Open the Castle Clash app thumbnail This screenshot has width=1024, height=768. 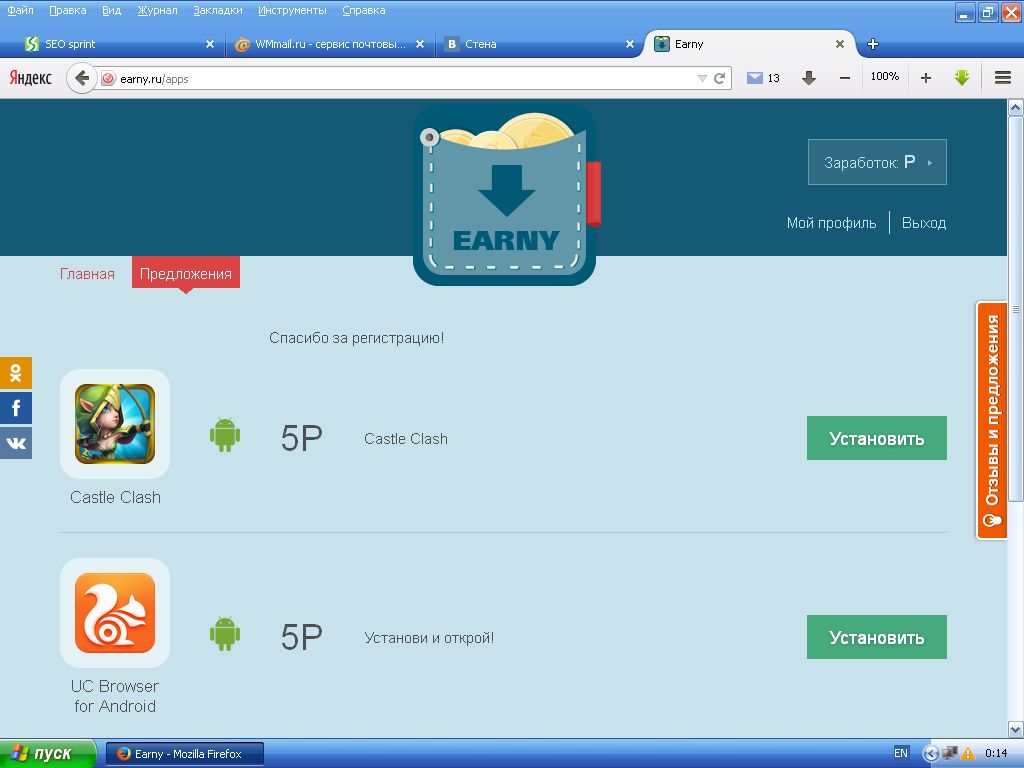tap(115, 424)
